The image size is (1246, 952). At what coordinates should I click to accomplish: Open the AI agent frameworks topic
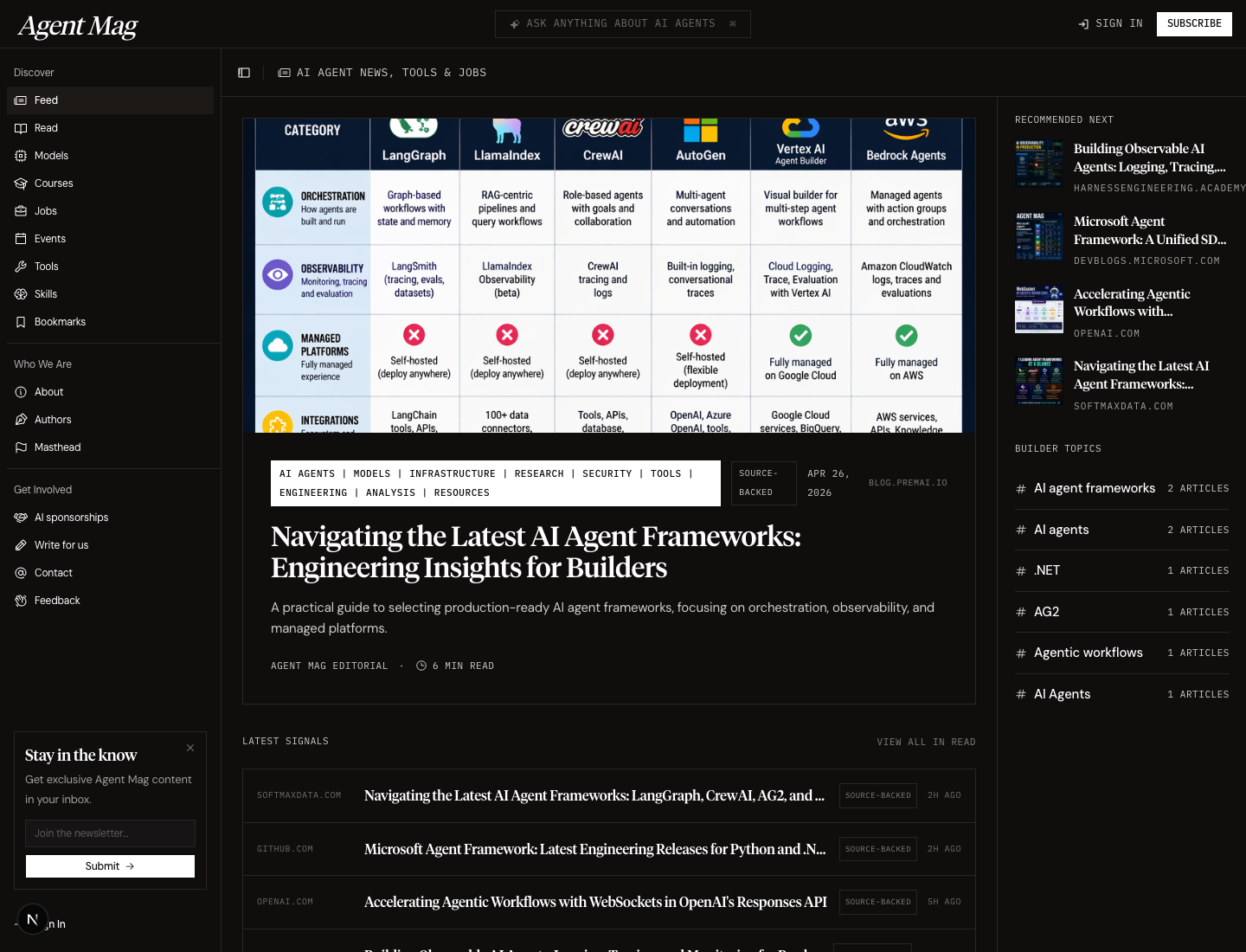[x=1094, y=488]
